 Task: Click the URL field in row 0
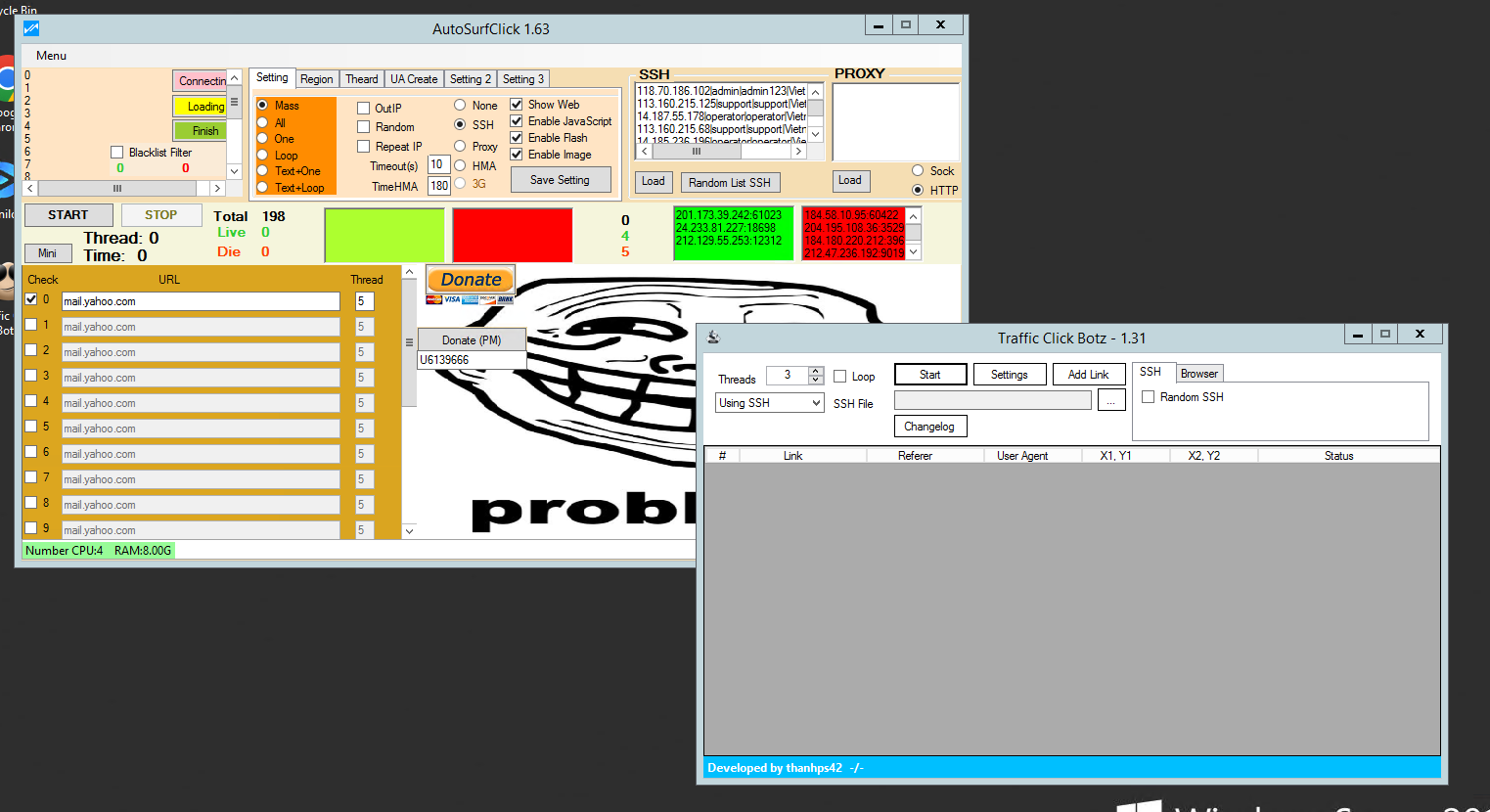click(x=201, y=301)
